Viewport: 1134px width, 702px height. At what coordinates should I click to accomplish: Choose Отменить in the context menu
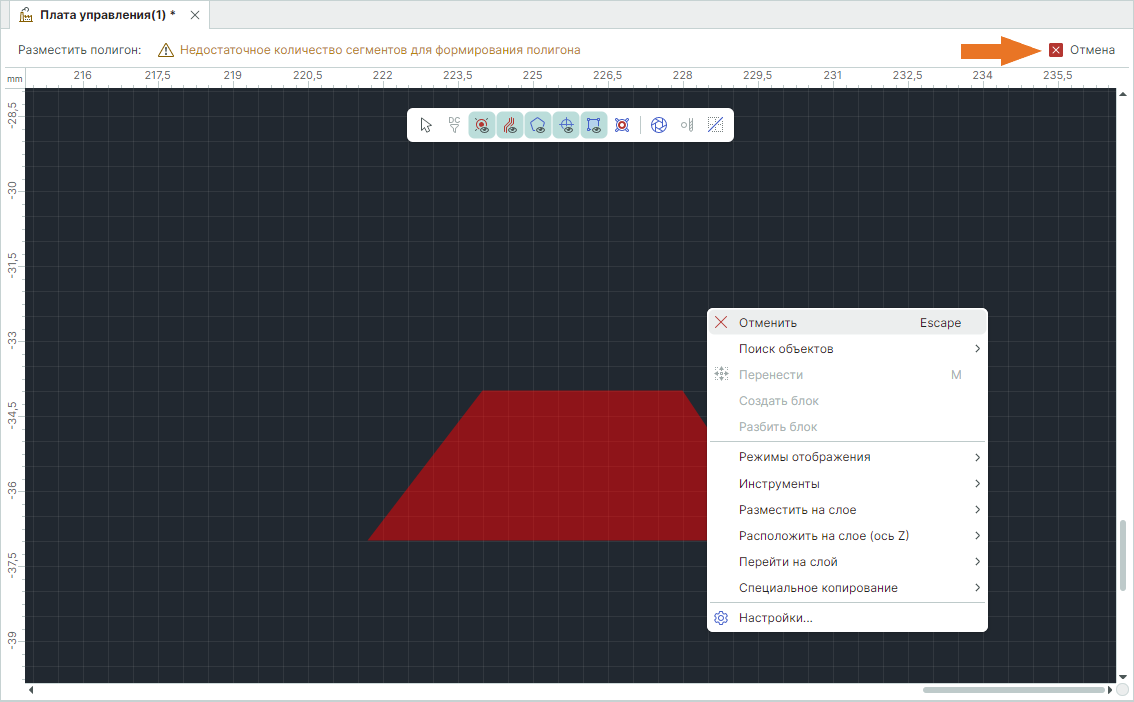click(x=768, y=323)
